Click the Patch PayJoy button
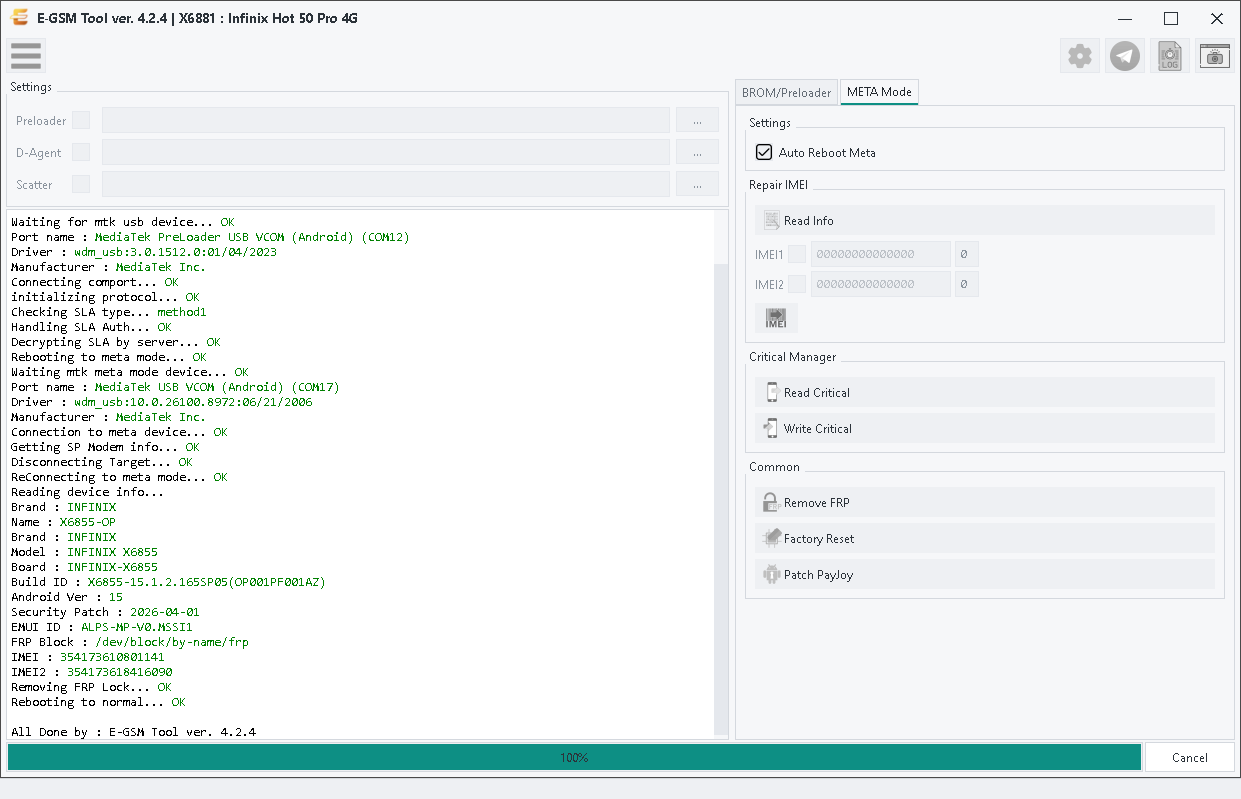This screenshot has height=799, width=1241. click(985, 574)
